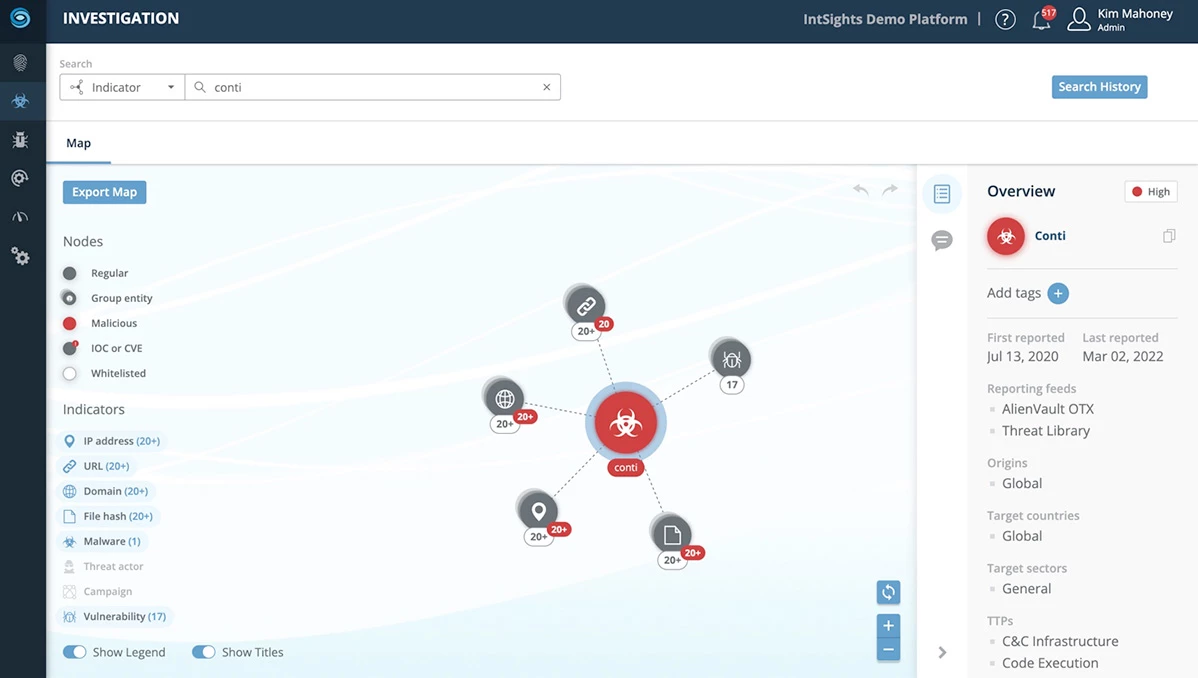Click the zoom in plus button
Viewport: 1198px width, 678px height.
point(887,625)
